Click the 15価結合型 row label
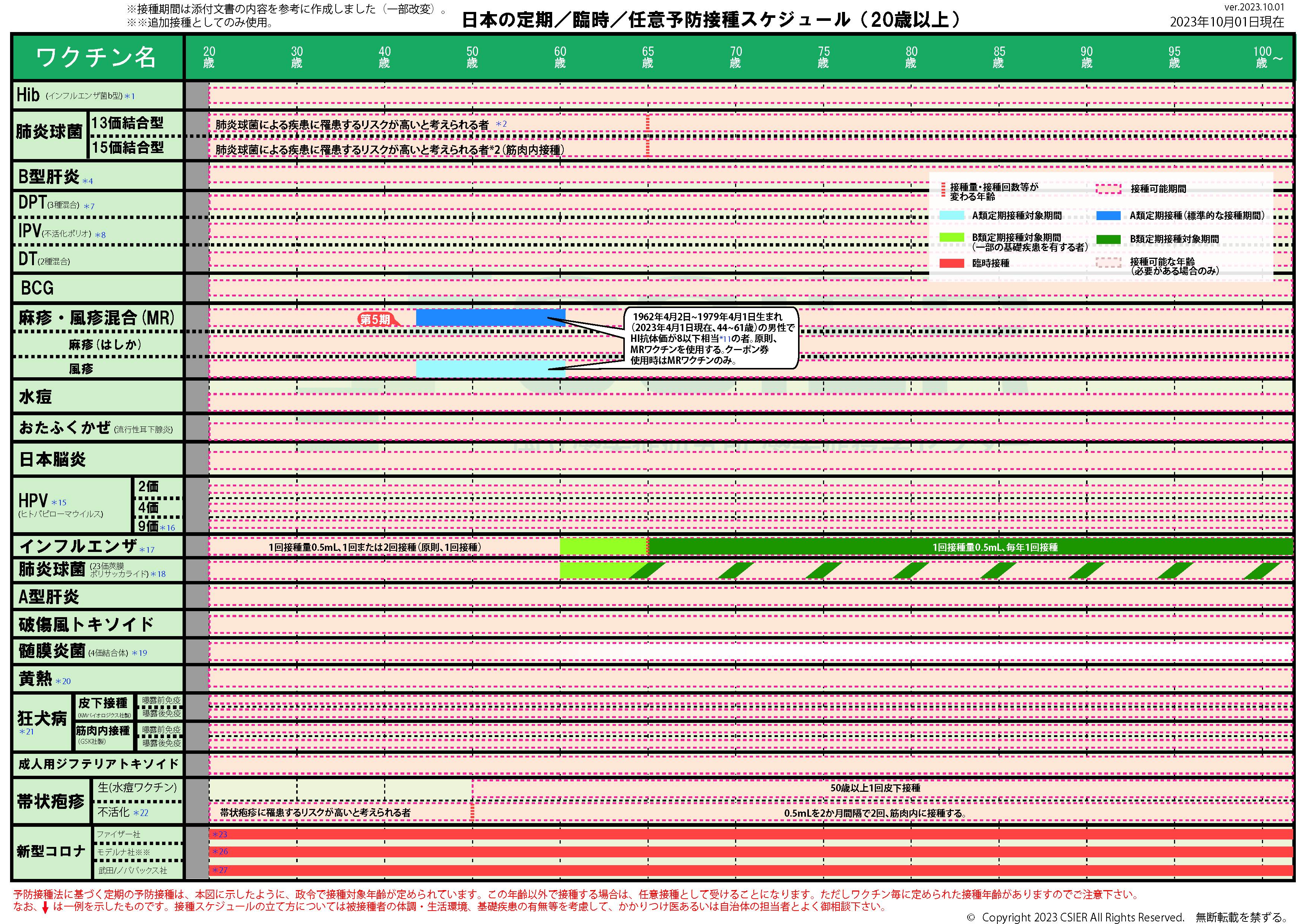Viewport: 1307px width, 924px height. click(127, 148)
